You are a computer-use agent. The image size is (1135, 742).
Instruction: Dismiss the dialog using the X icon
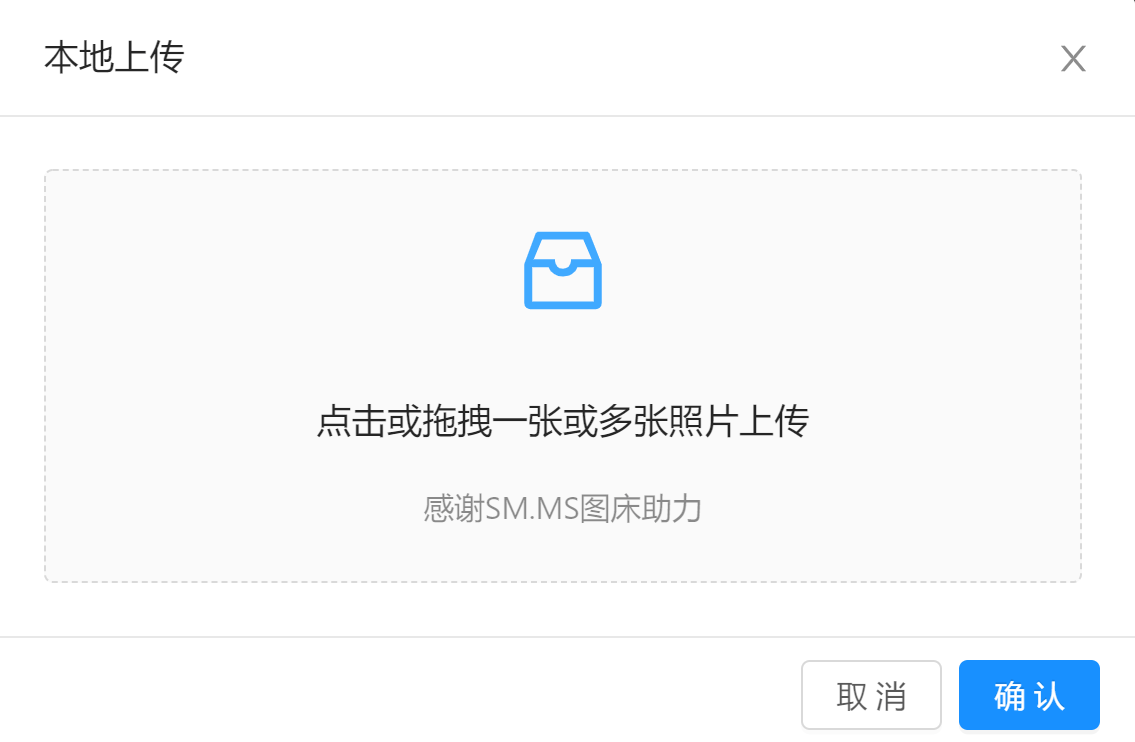coord(1073,59)
